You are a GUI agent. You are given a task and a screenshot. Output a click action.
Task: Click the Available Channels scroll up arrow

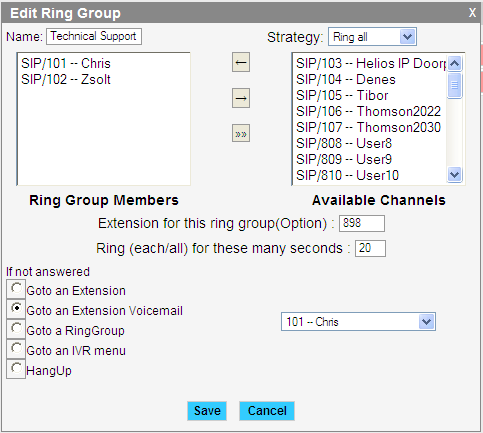455,63
